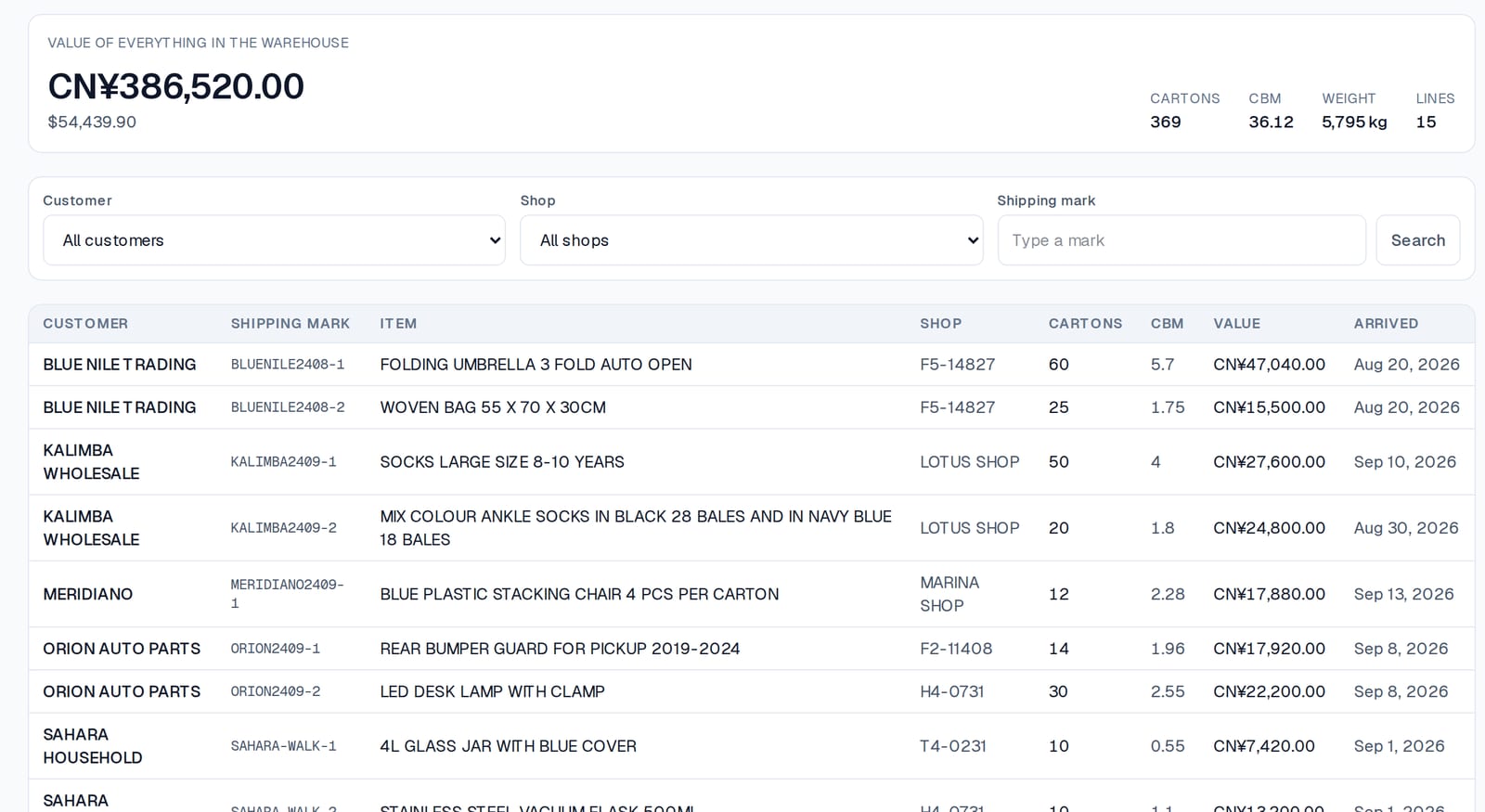Screen dimensions: 1485x812
Task: Click arrival date Aug 30, 2026
Action: click(x=1406, y=528)
